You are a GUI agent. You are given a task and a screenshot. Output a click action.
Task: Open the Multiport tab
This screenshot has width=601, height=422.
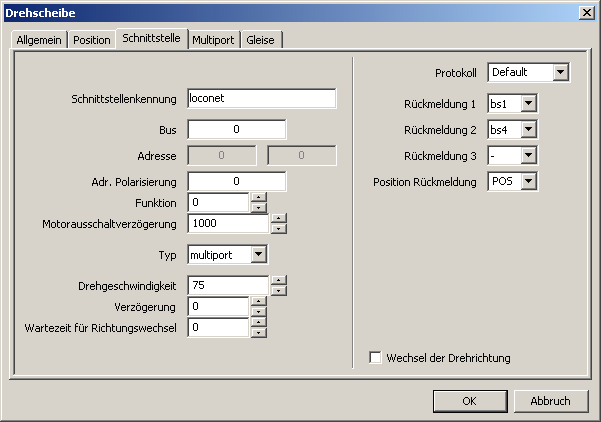[214, 40]
